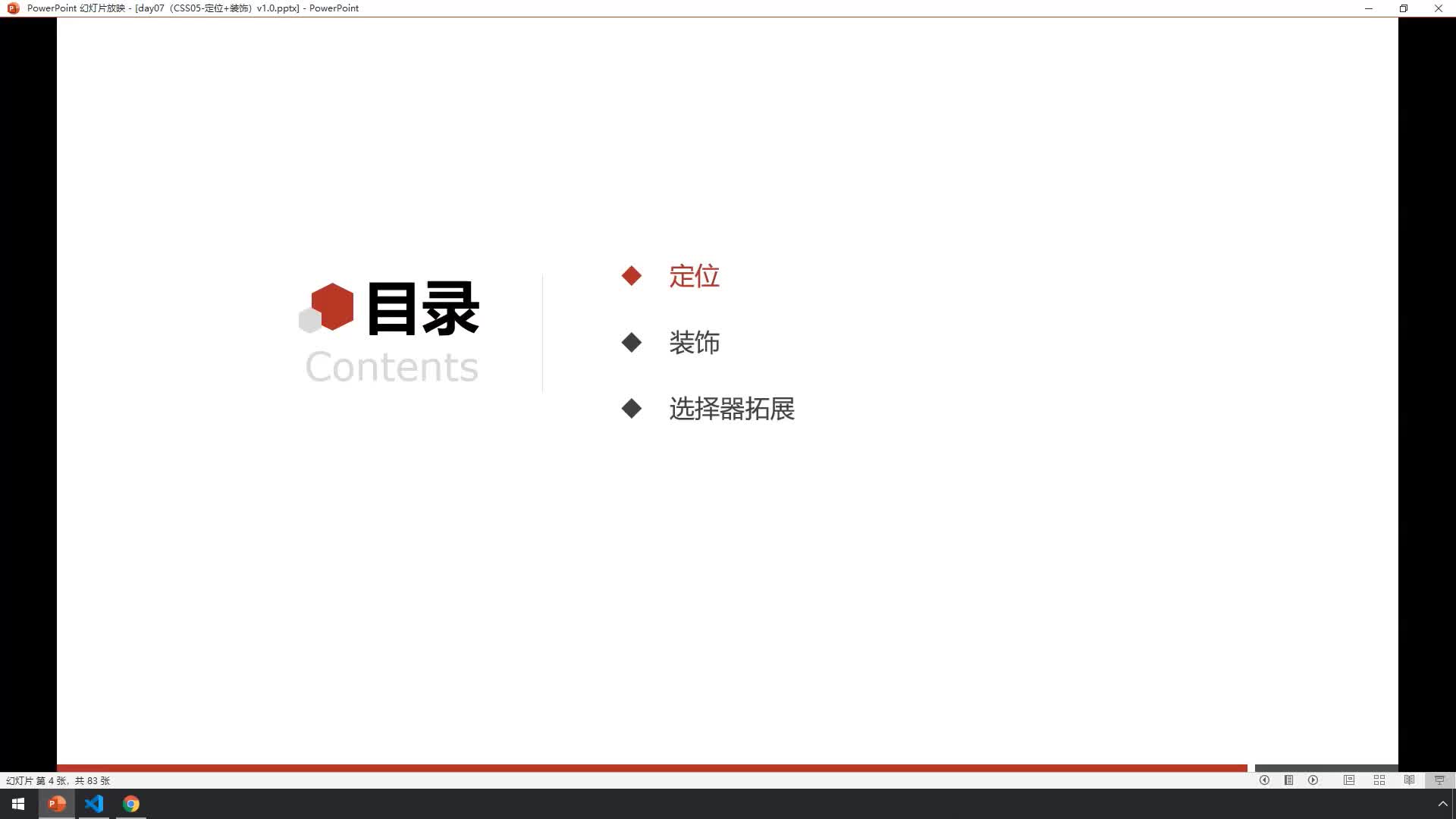Toggle laser pointer visibility option
The height and width of the screenshot is (819, 1456).
1289,780
